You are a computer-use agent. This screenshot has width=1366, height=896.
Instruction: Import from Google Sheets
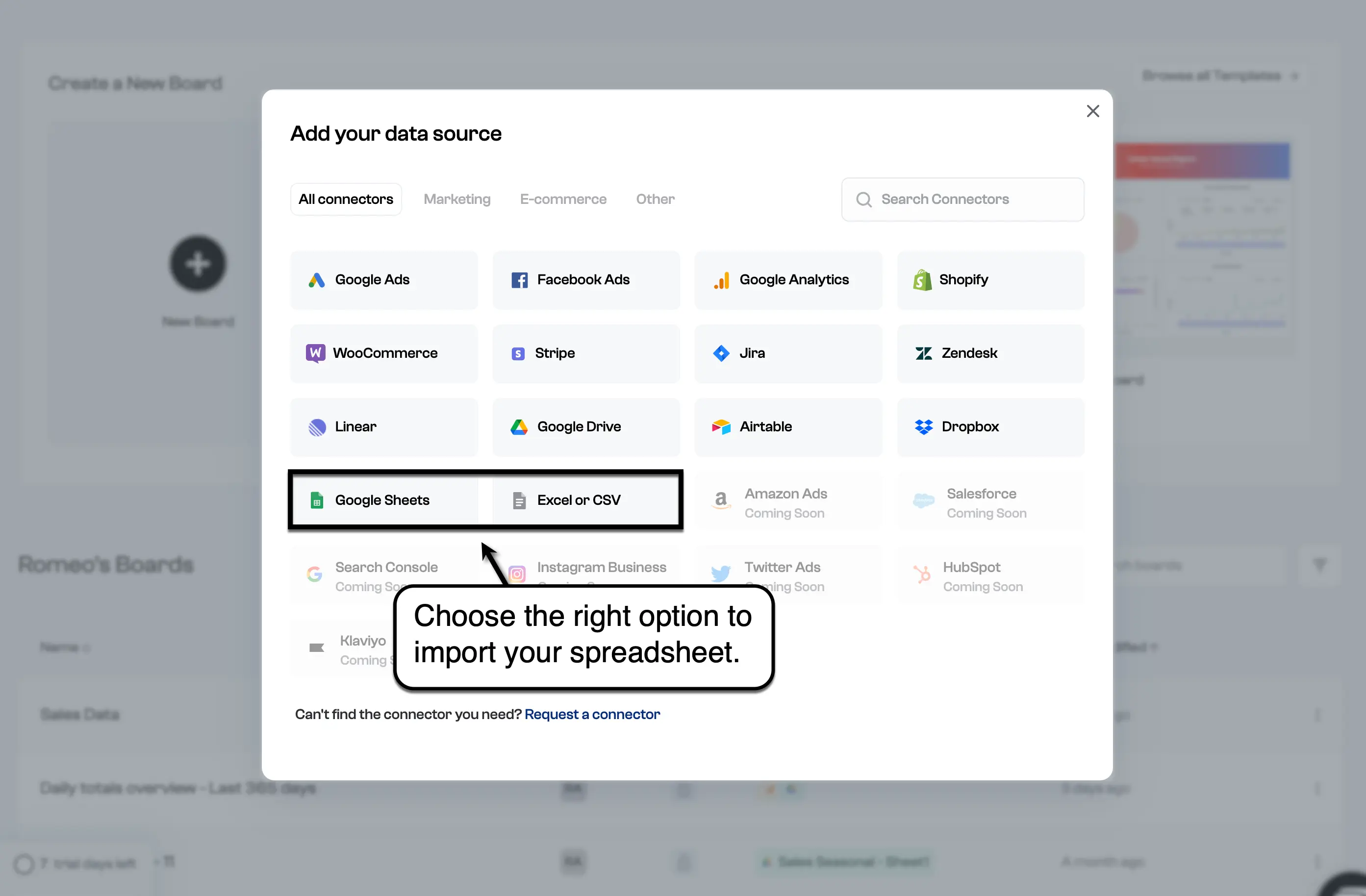pyautogui.click(x=383, y=500)
